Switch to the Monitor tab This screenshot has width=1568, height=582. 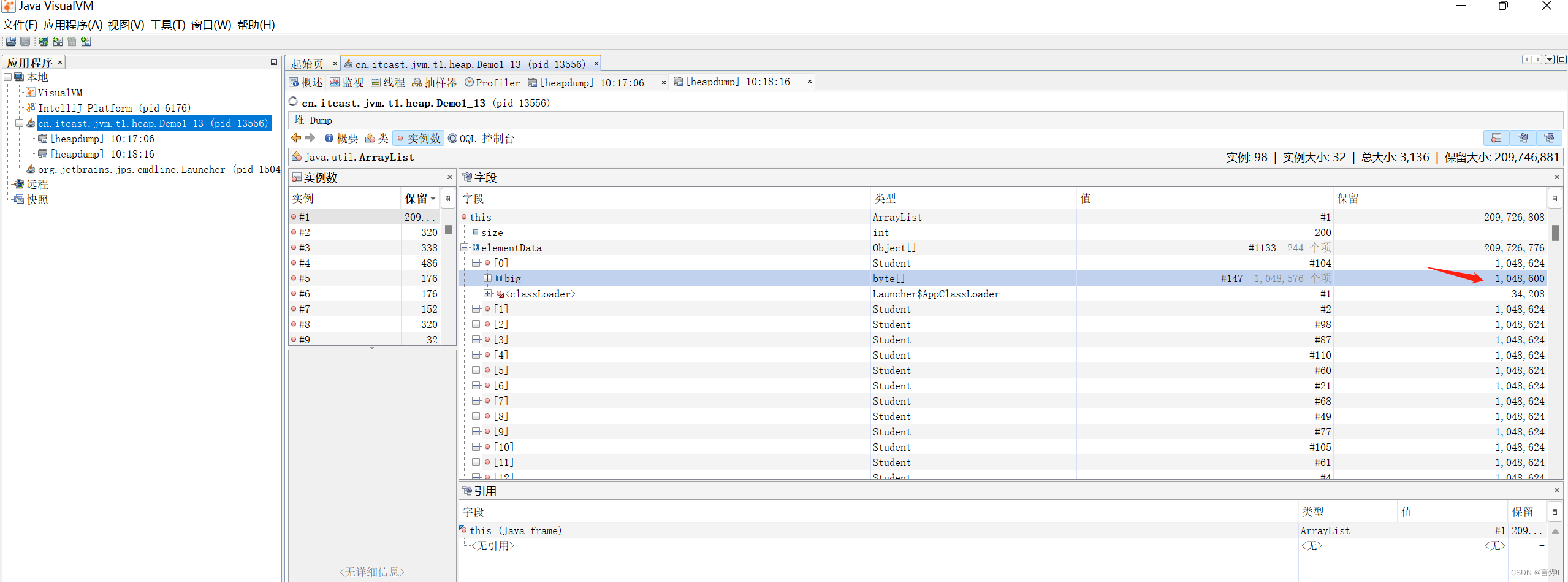coord(347,83)
